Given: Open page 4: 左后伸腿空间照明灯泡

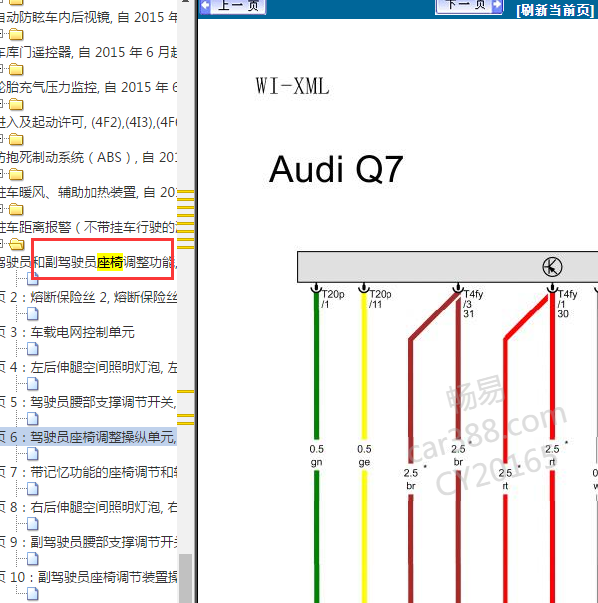Looking at the screenshot, I should coord(88,367).
